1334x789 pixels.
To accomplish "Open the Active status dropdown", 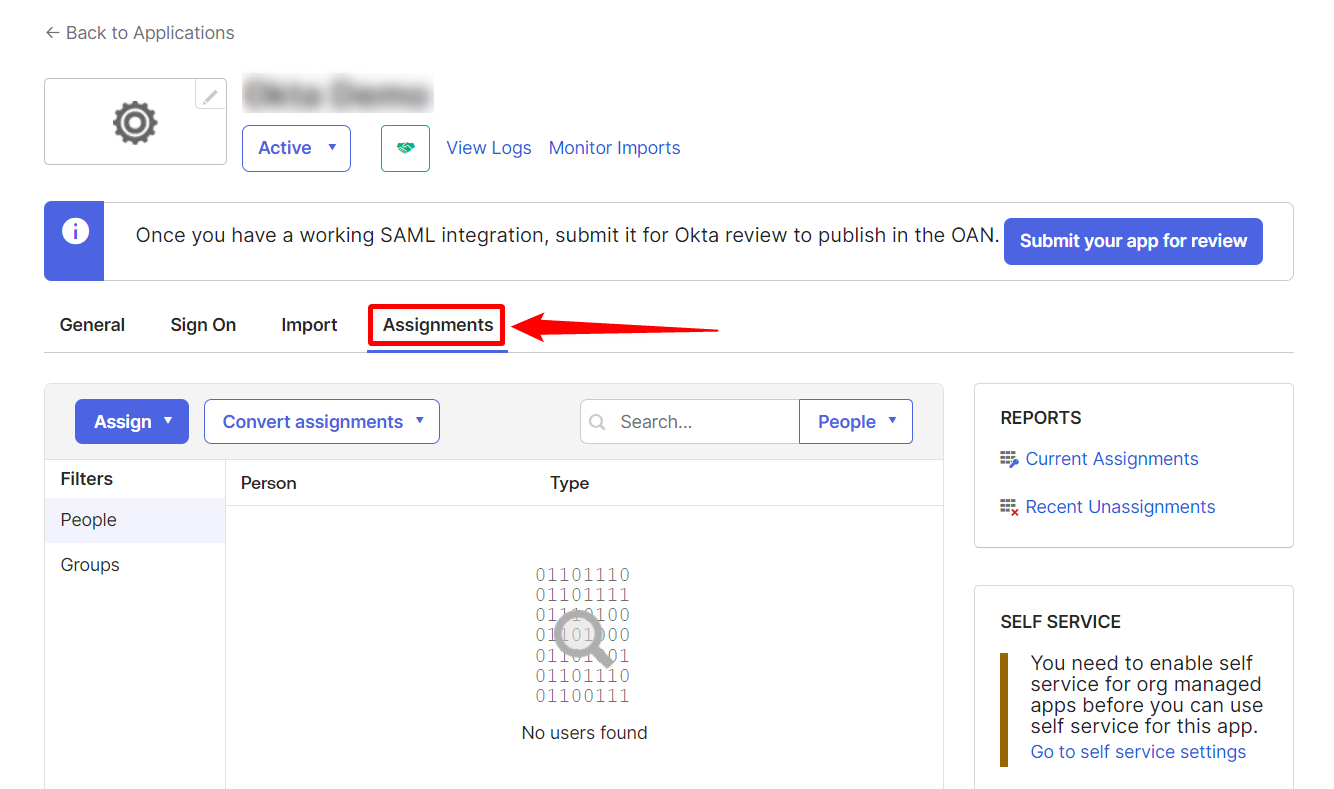I will 296,148.
